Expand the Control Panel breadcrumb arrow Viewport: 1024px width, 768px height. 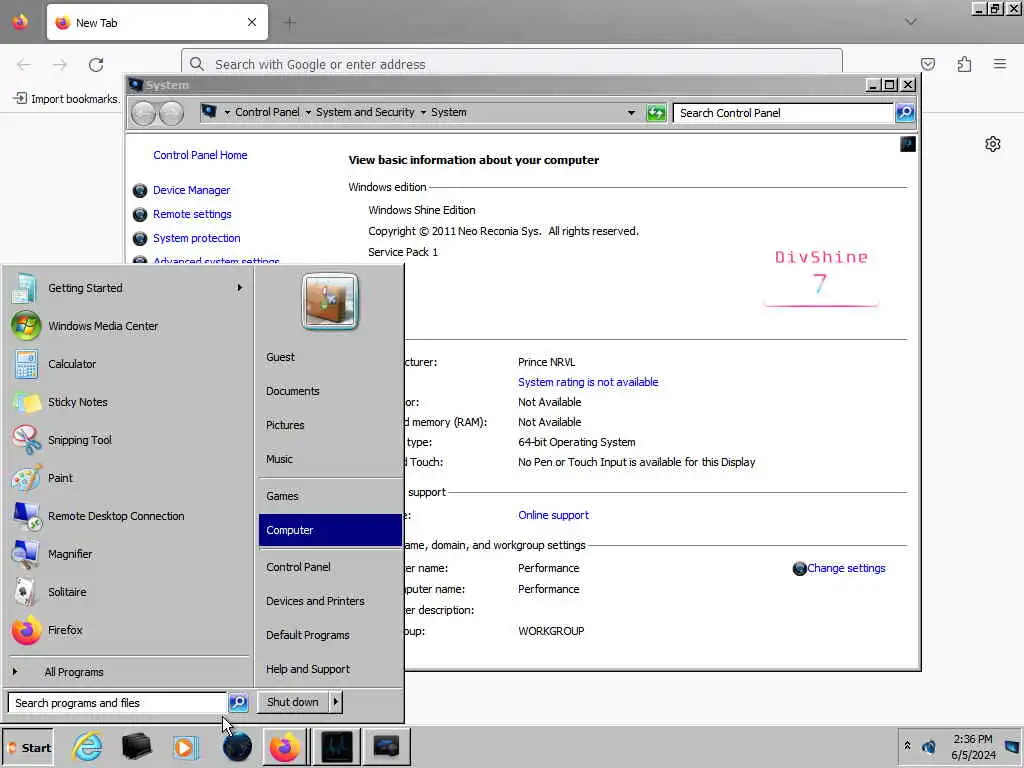pyautogui.click(x=308, y=112)
